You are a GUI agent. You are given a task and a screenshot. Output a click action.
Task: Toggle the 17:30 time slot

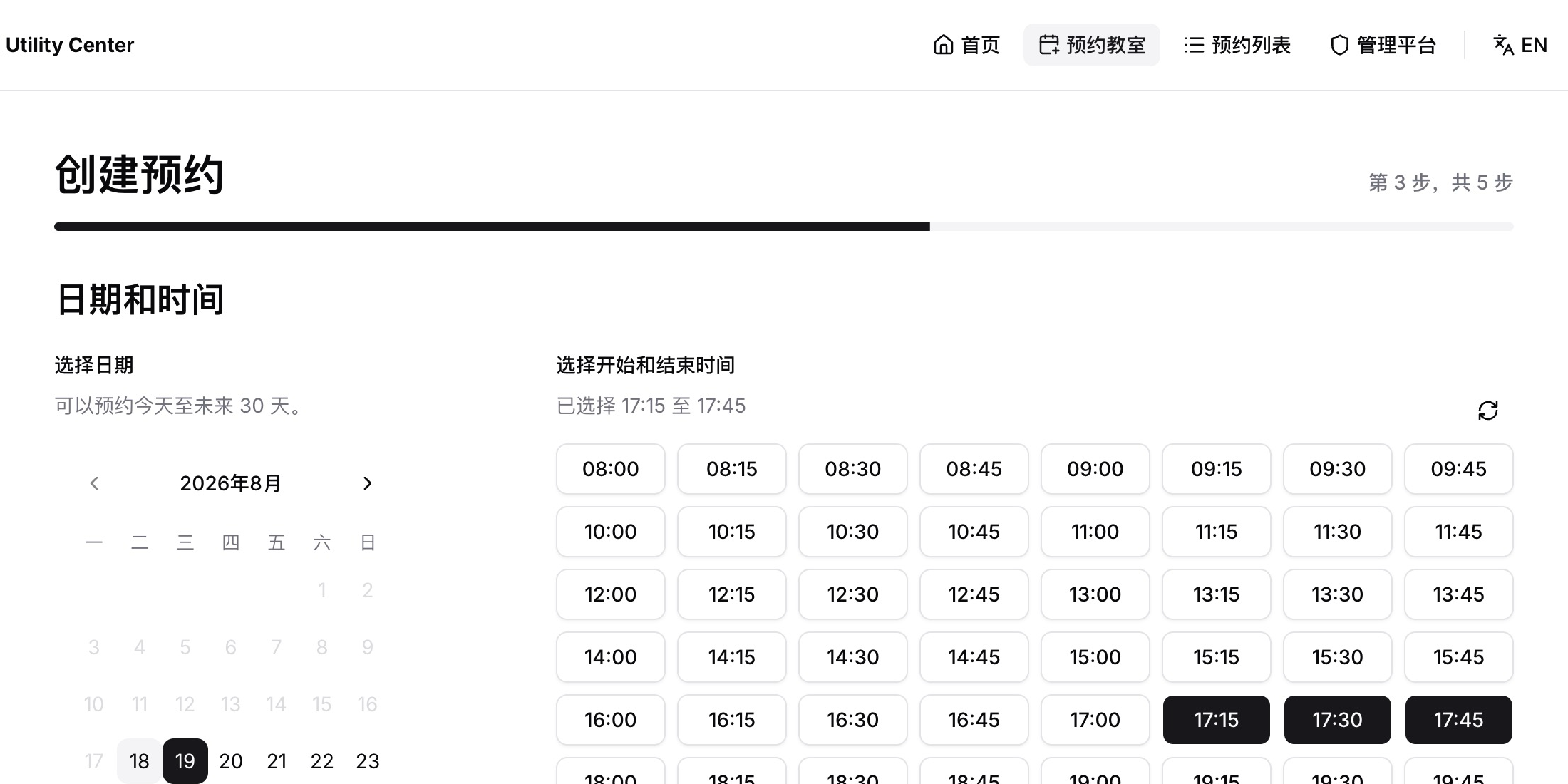pos(1338,720)
